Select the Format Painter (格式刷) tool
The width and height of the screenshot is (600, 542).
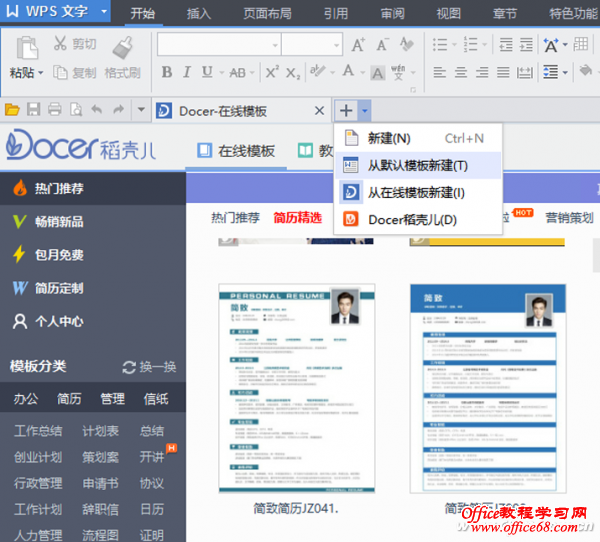click(123, 57)
